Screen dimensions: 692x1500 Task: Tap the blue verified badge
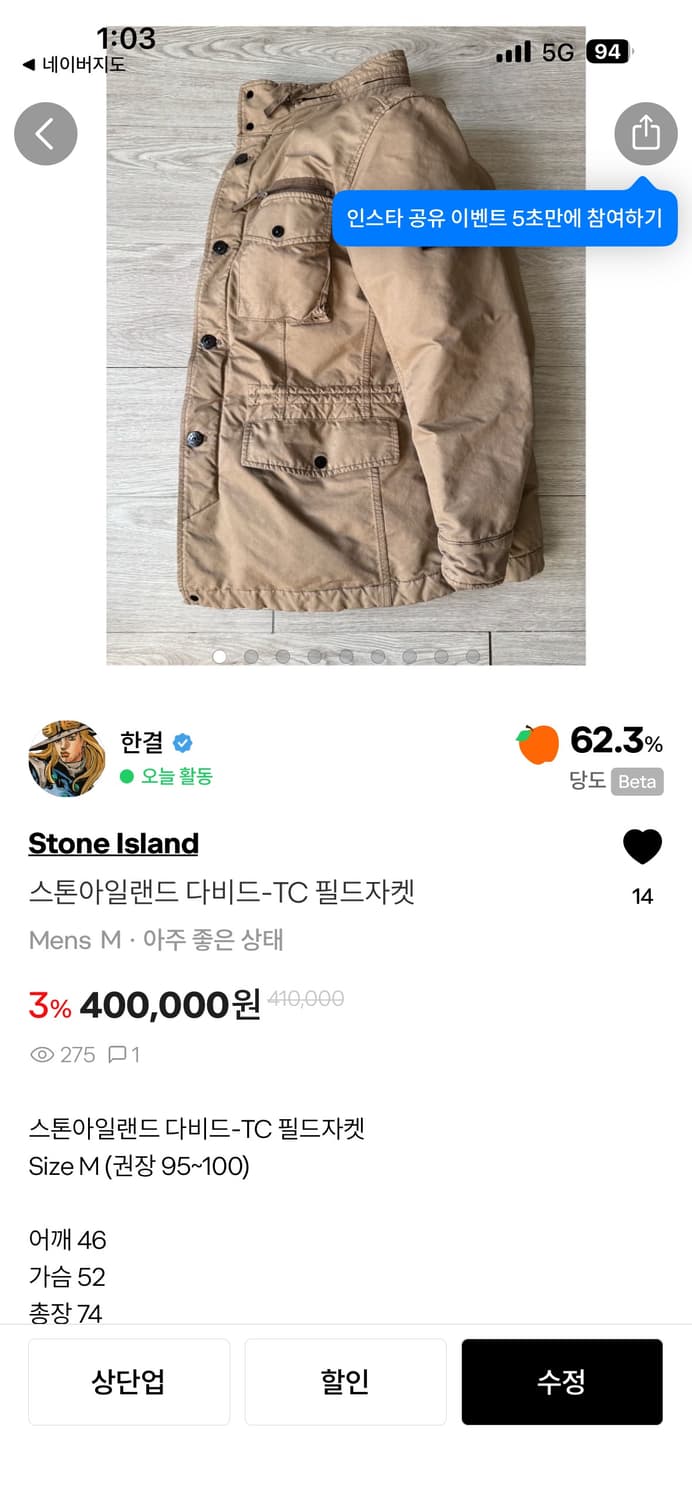(182, 743)
